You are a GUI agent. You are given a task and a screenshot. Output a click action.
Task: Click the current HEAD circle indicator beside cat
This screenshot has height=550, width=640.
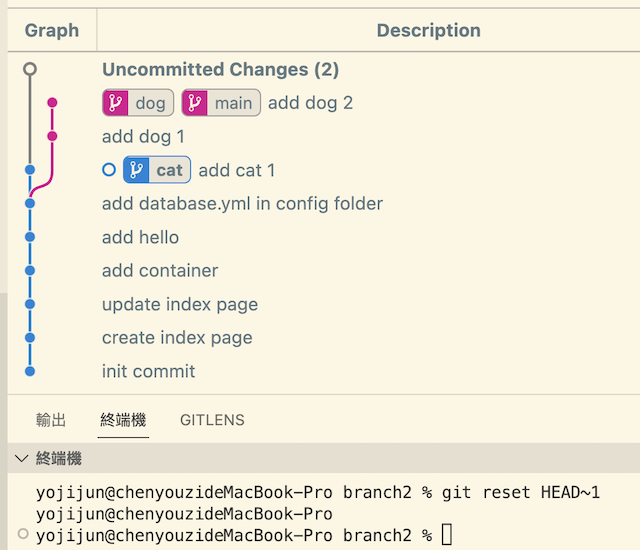click(x=109, y=170)
